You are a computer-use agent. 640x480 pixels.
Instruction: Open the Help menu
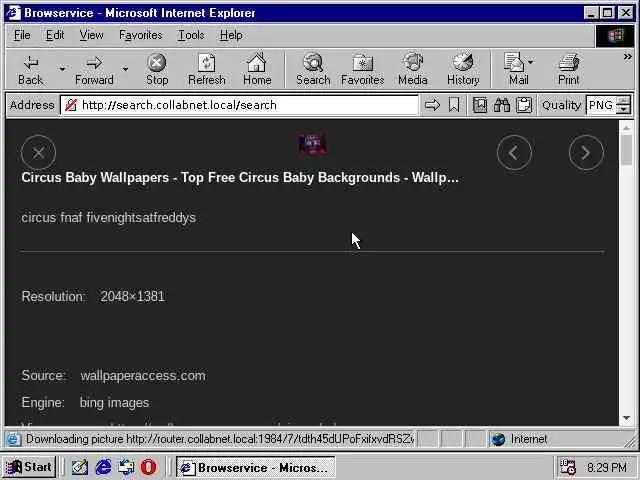pyautogui.click(x=231, y=36)
